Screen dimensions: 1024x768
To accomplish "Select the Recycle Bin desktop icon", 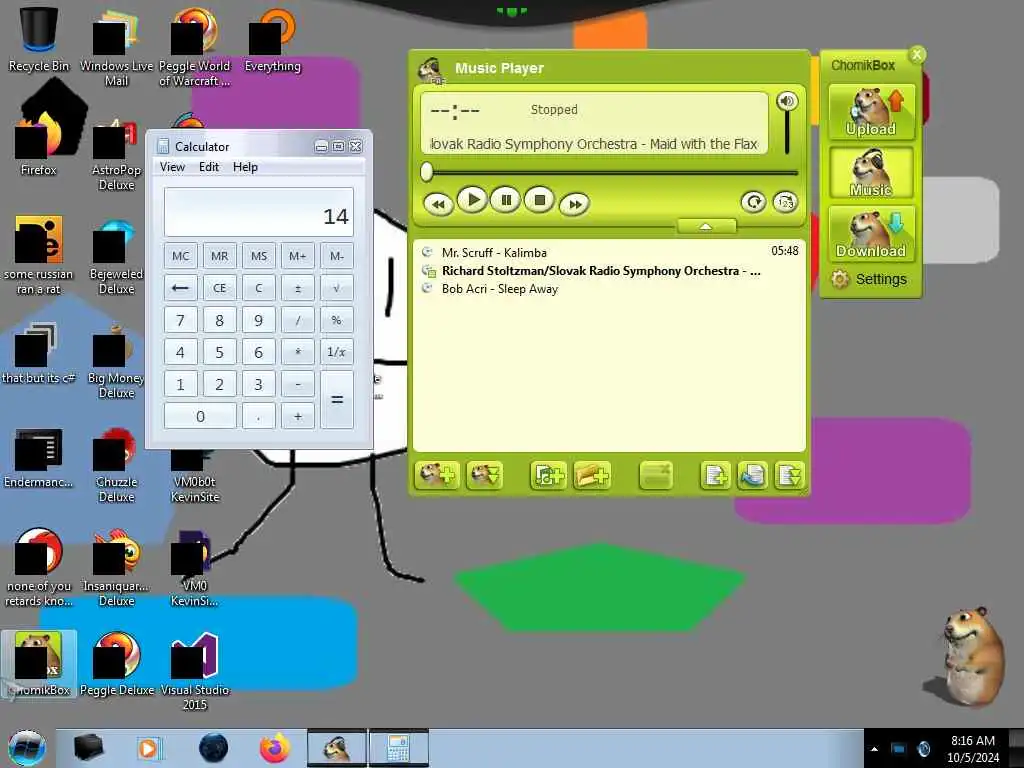I will [x=39, y=39].
